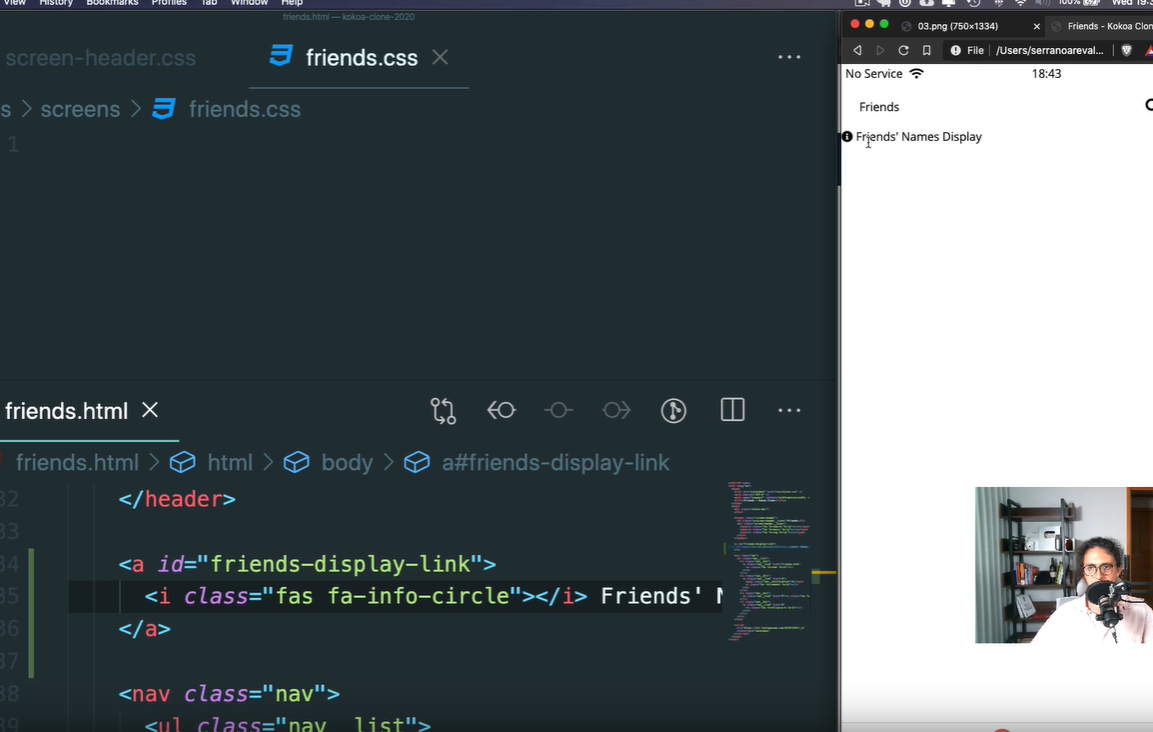This screenshot has width=1153, height=732.
Task: Click the No Service text in the page
Action: click(874, 74)
